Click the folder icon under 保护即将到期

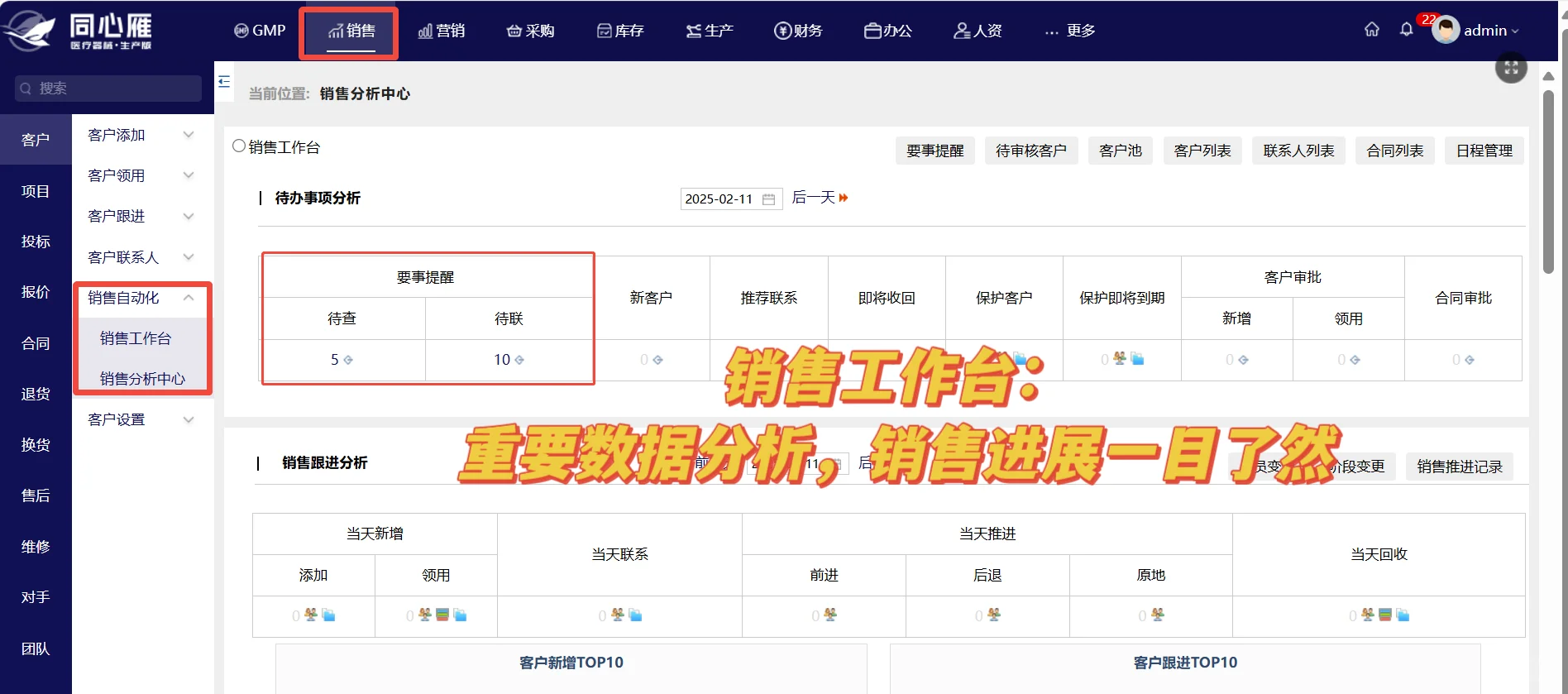1138,358
